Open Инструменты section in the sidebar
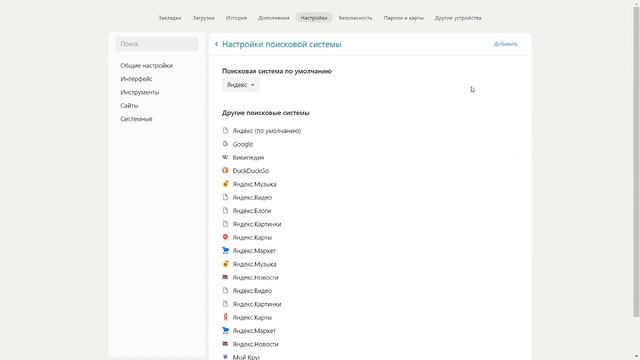640x360 pixels. click(x=140, y=92)
